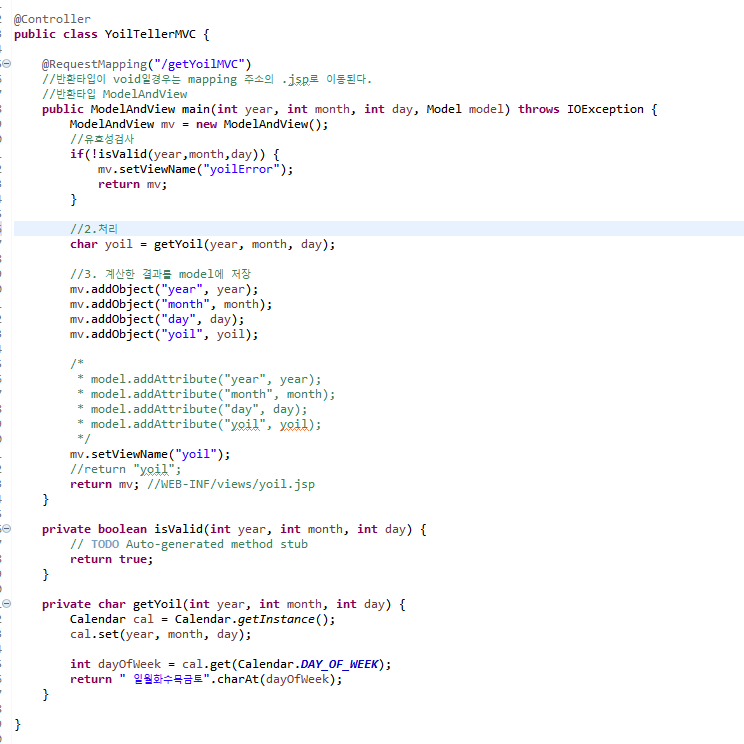Click mv.addObject("yoil", yoil) line
Screen dimensions: 744x744
pyautogui.click(x=164, y=334)
